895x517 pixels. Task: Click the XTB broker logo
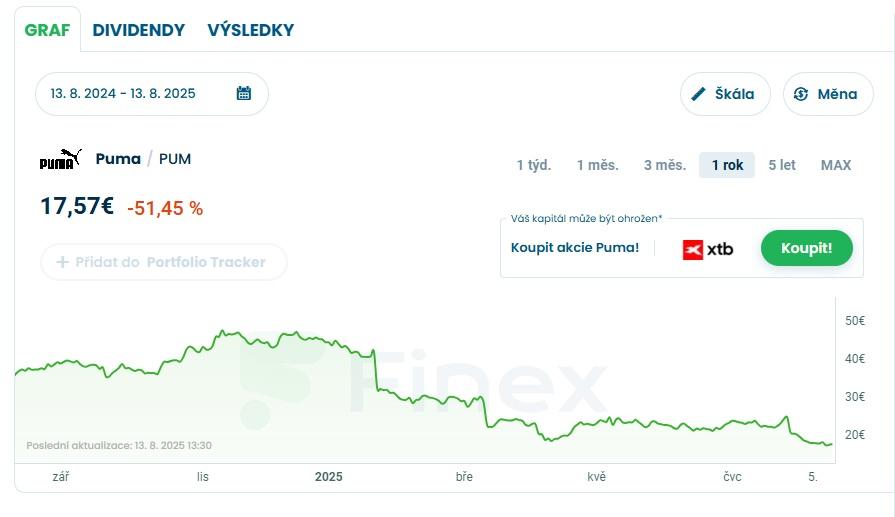click(708, 249)
